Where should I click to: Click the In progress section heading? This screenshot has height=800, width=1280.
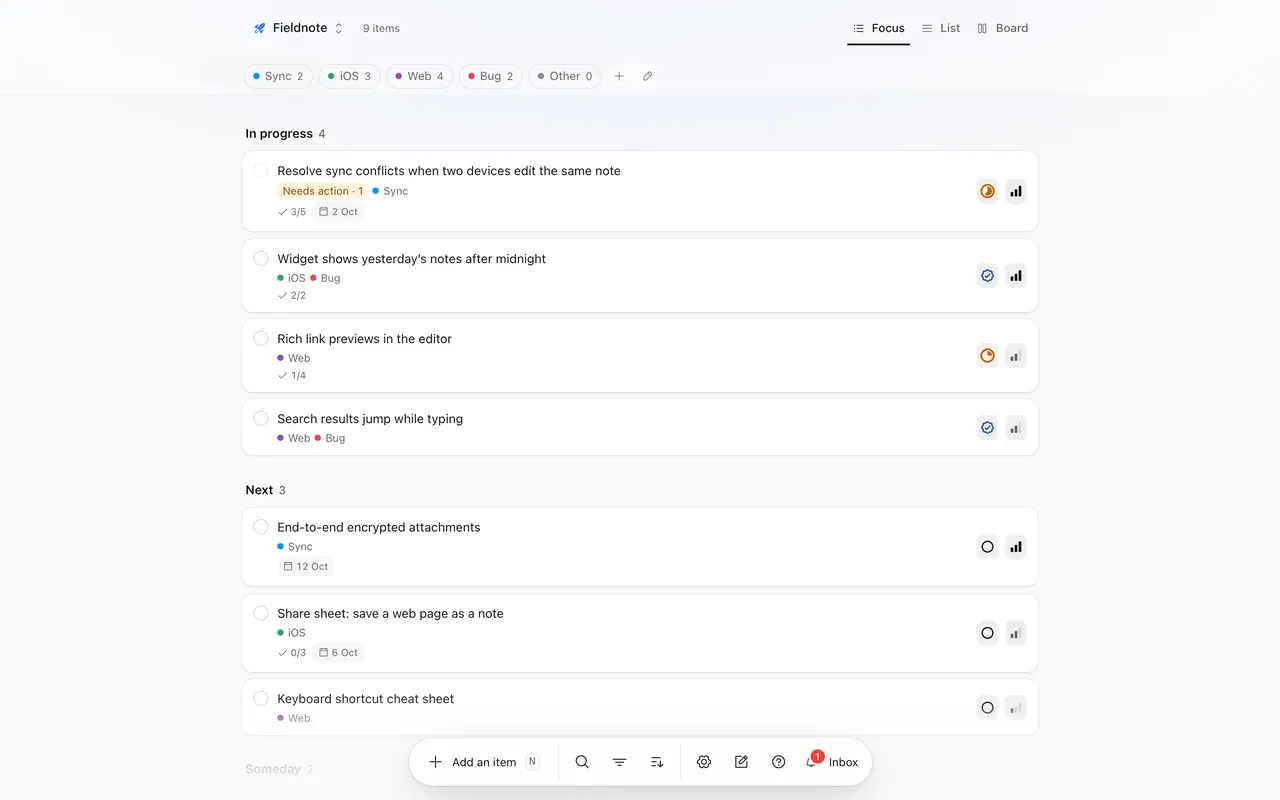pos(279,134)
